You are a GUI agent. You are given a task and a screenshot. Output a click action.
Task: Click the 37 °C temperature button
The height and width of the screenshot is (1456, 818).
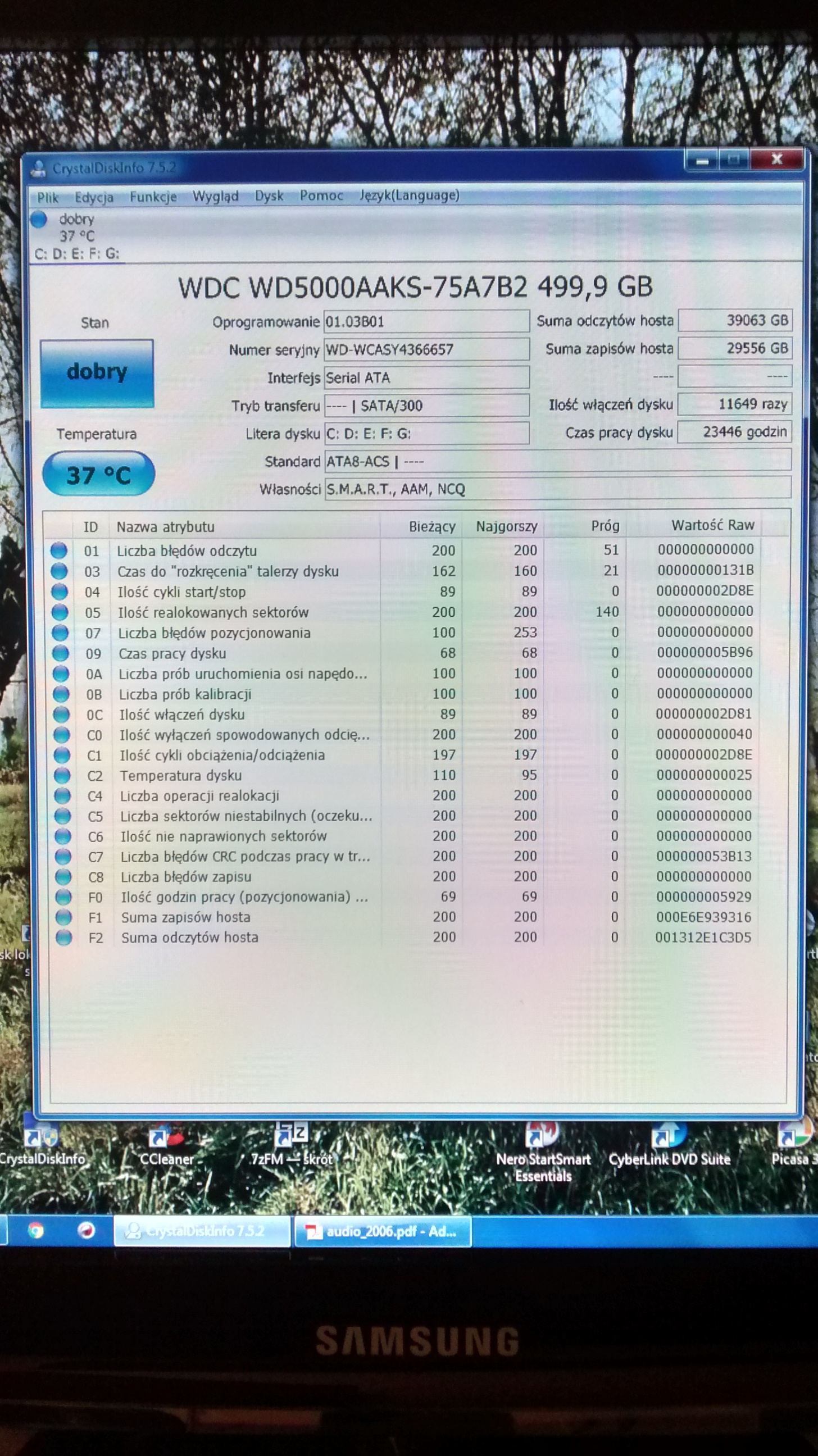coord(98,474)
